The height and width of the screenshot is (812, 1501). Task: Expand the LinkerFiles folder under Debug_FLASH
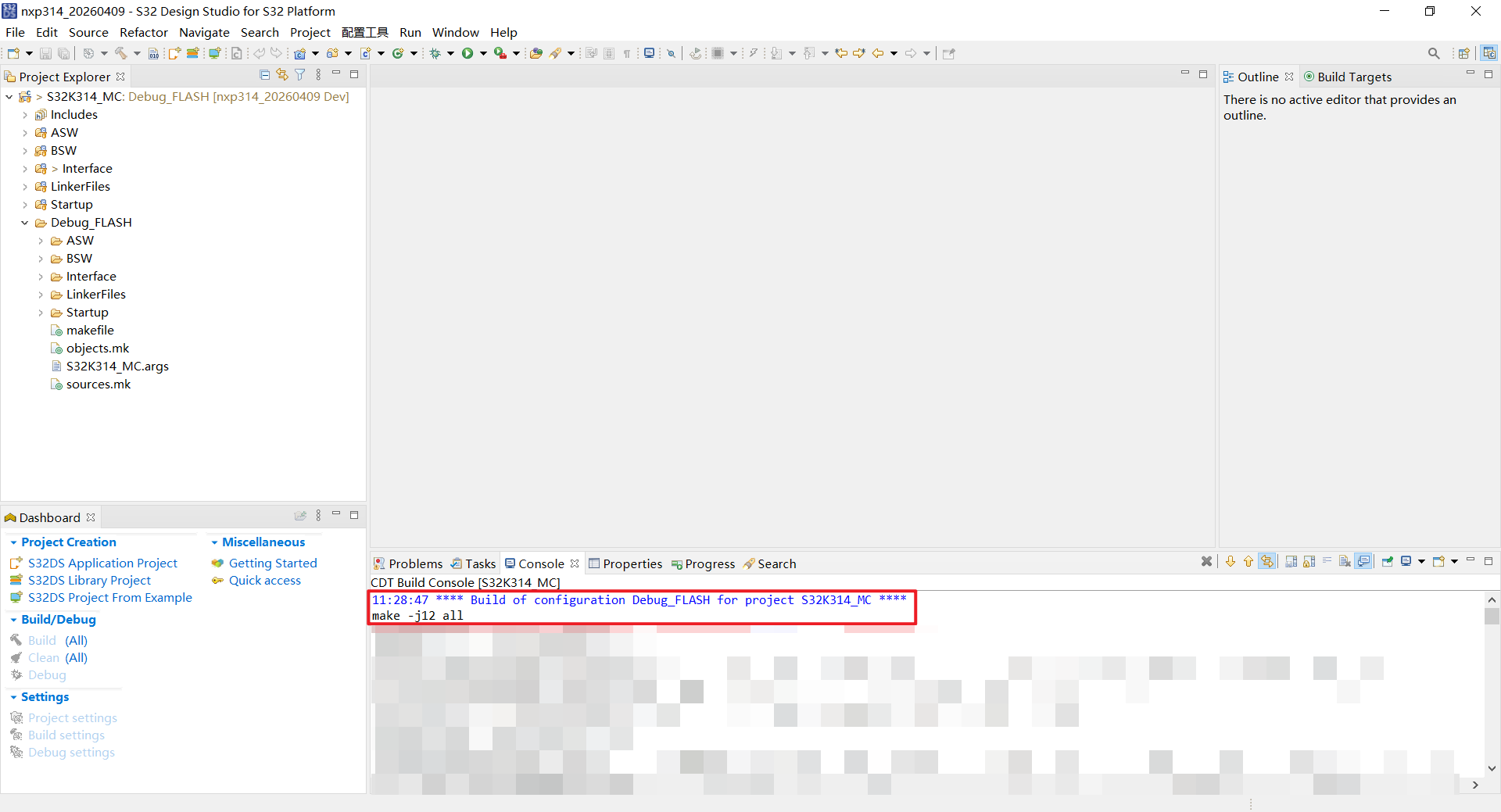tap(41, 295)
